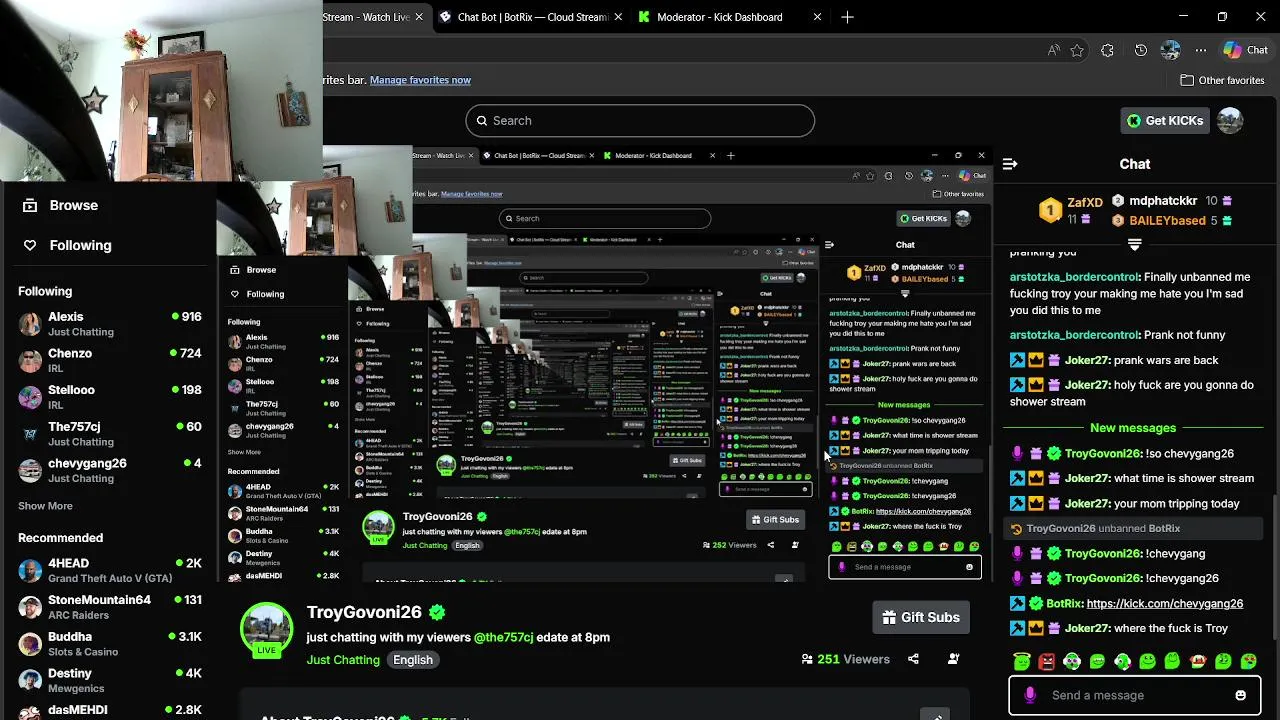The height and width of the screenshot is (720, 1280).
Task: Open the @the757cj mention in the stream title
Action: (x=503, y=637)
